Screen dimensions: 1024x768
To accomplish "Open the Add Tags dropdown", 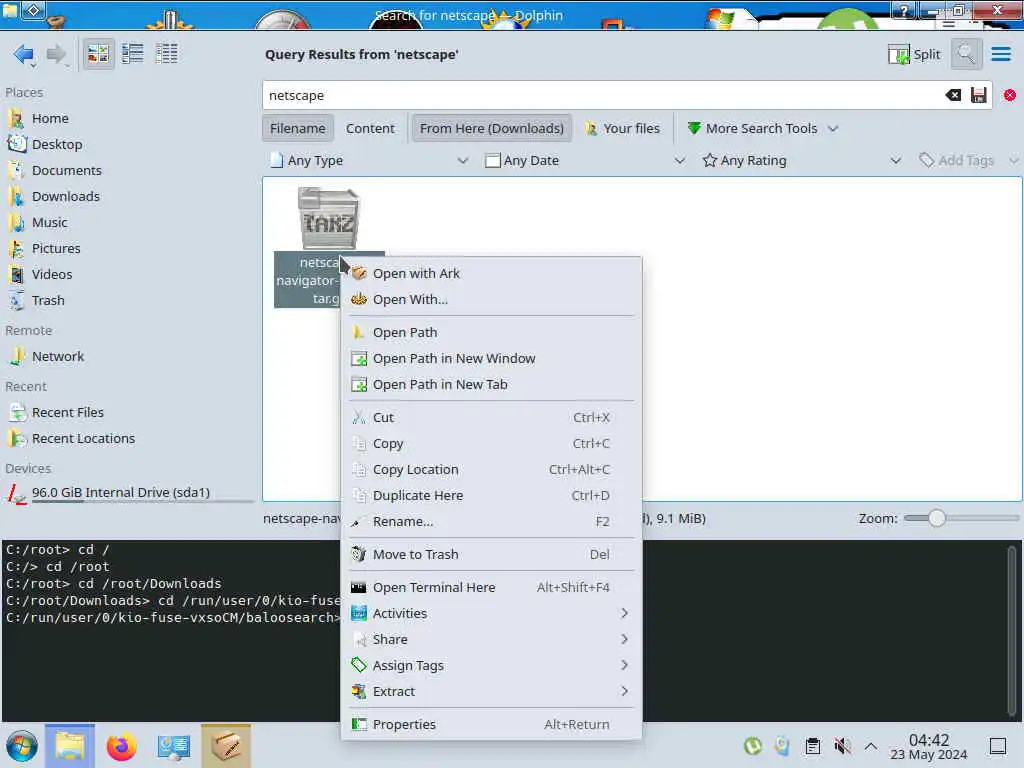I will point(968,161).
